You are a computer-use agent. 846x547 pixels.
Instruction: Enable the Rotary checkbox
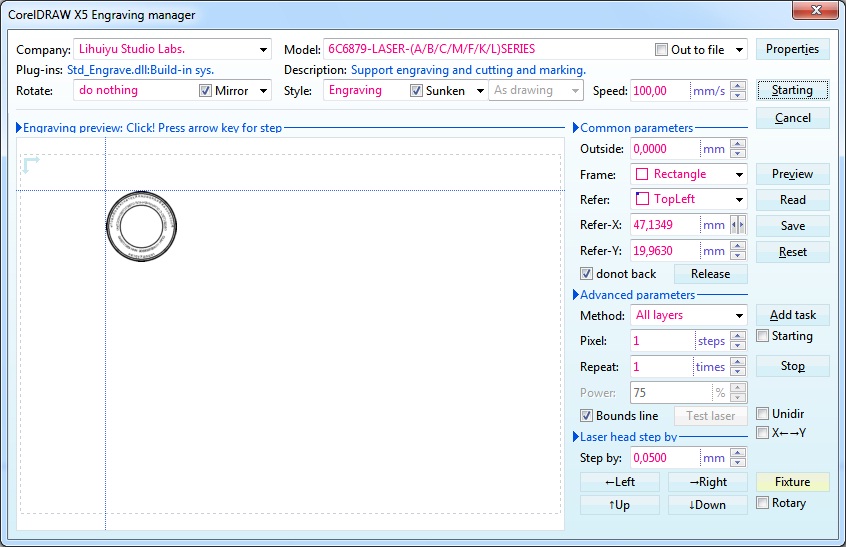(x=764, y=503)
